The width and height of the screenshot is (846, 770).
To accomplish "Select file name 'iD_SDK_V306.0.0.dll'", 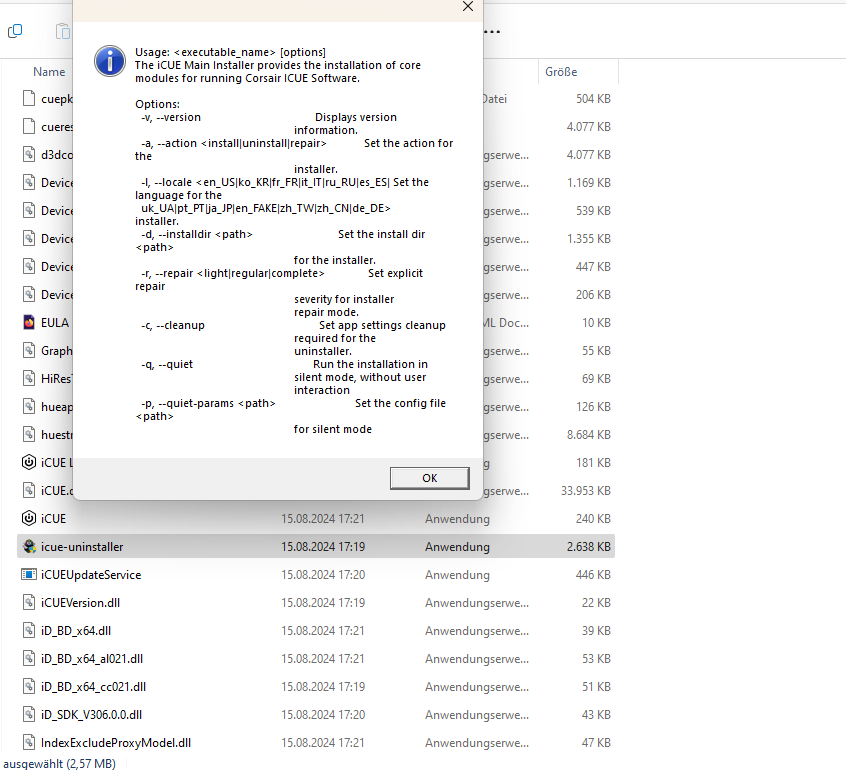I will (x=92, y=715).
